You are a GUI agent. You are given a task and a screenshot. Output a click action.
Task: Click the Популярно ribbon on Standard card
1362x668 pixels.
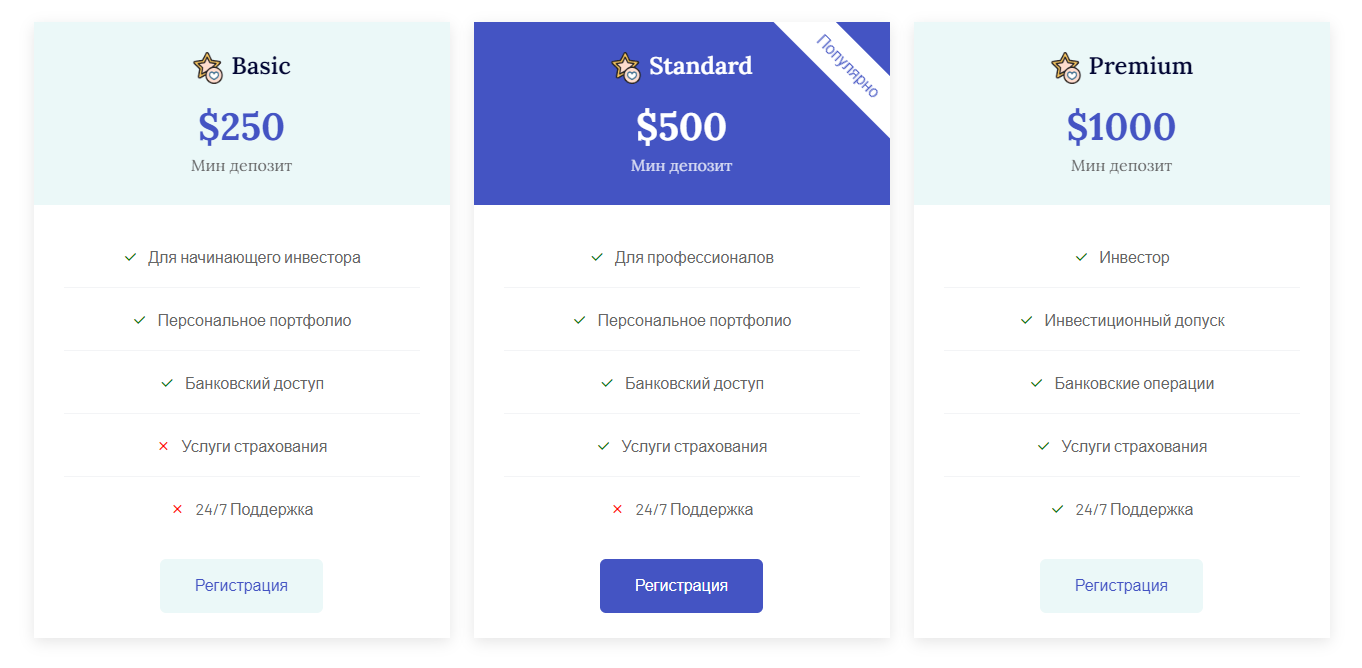847,66
